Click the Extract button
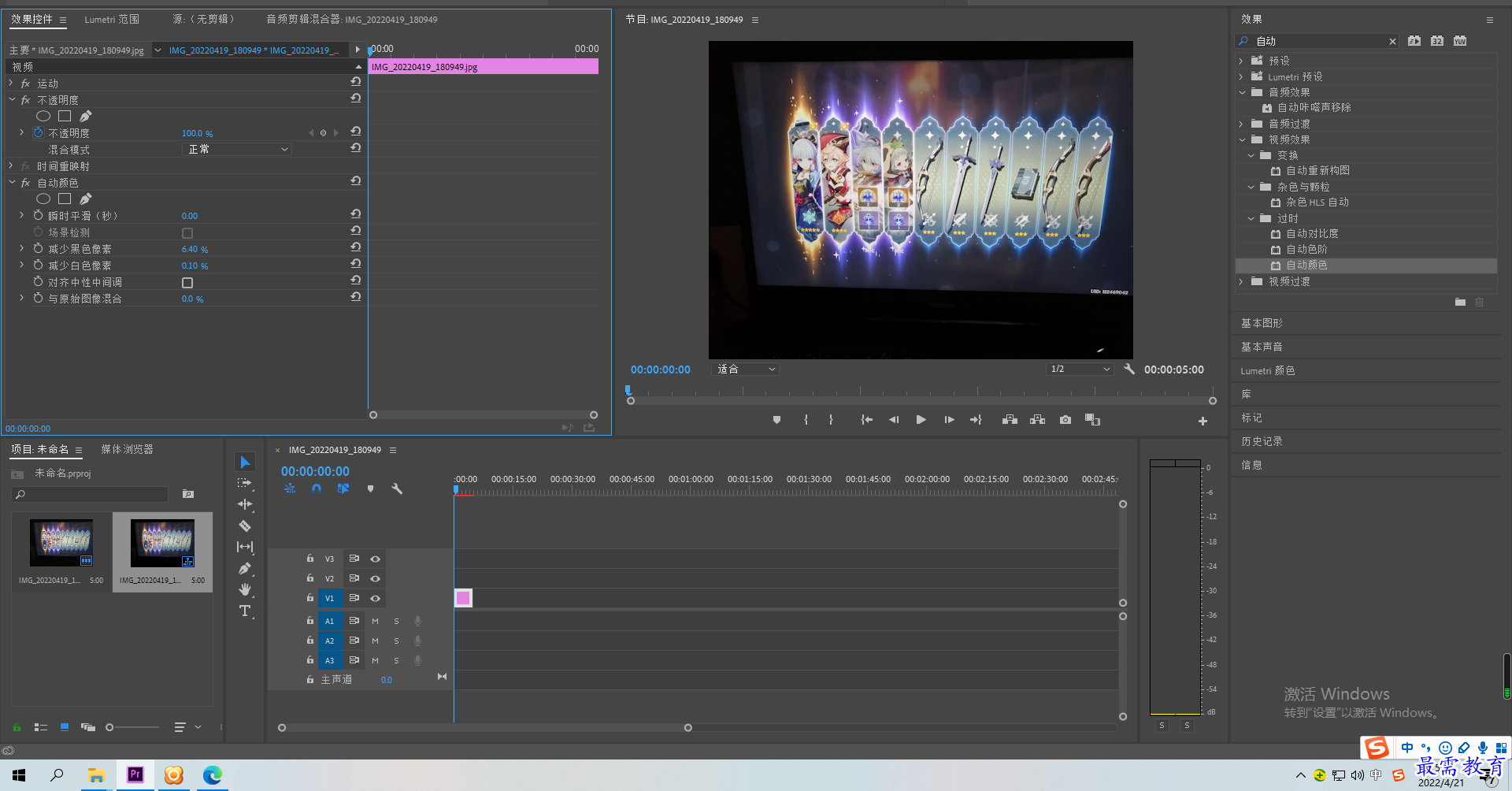 (x=1037, y=420)
